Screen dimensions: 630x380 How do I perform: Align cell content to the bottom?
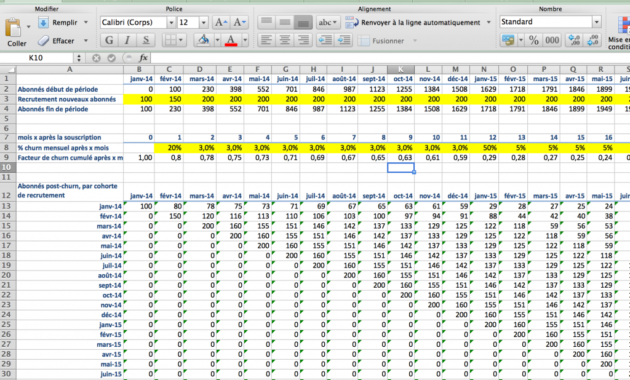(303, 22)
